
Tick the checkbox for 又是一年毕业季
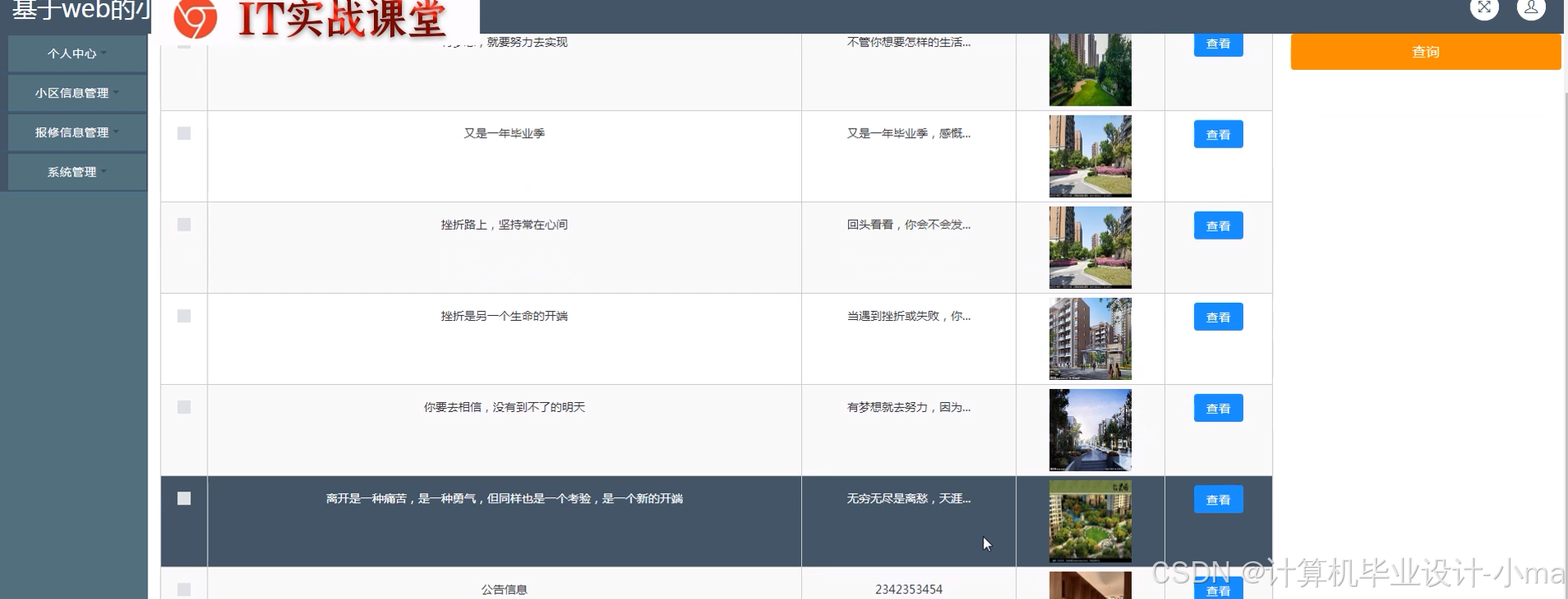(x=184, y=133)
